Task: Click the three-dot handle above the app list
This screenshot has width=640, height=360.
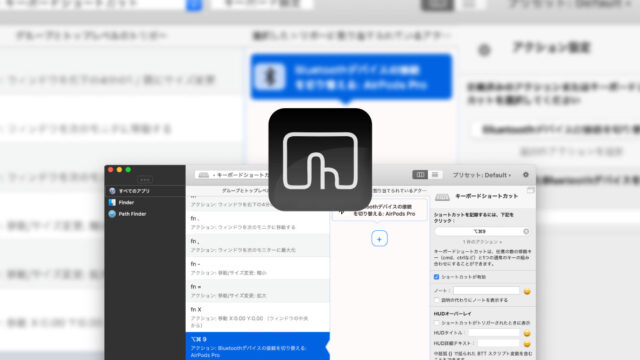Action: click(x=145, y=180)
